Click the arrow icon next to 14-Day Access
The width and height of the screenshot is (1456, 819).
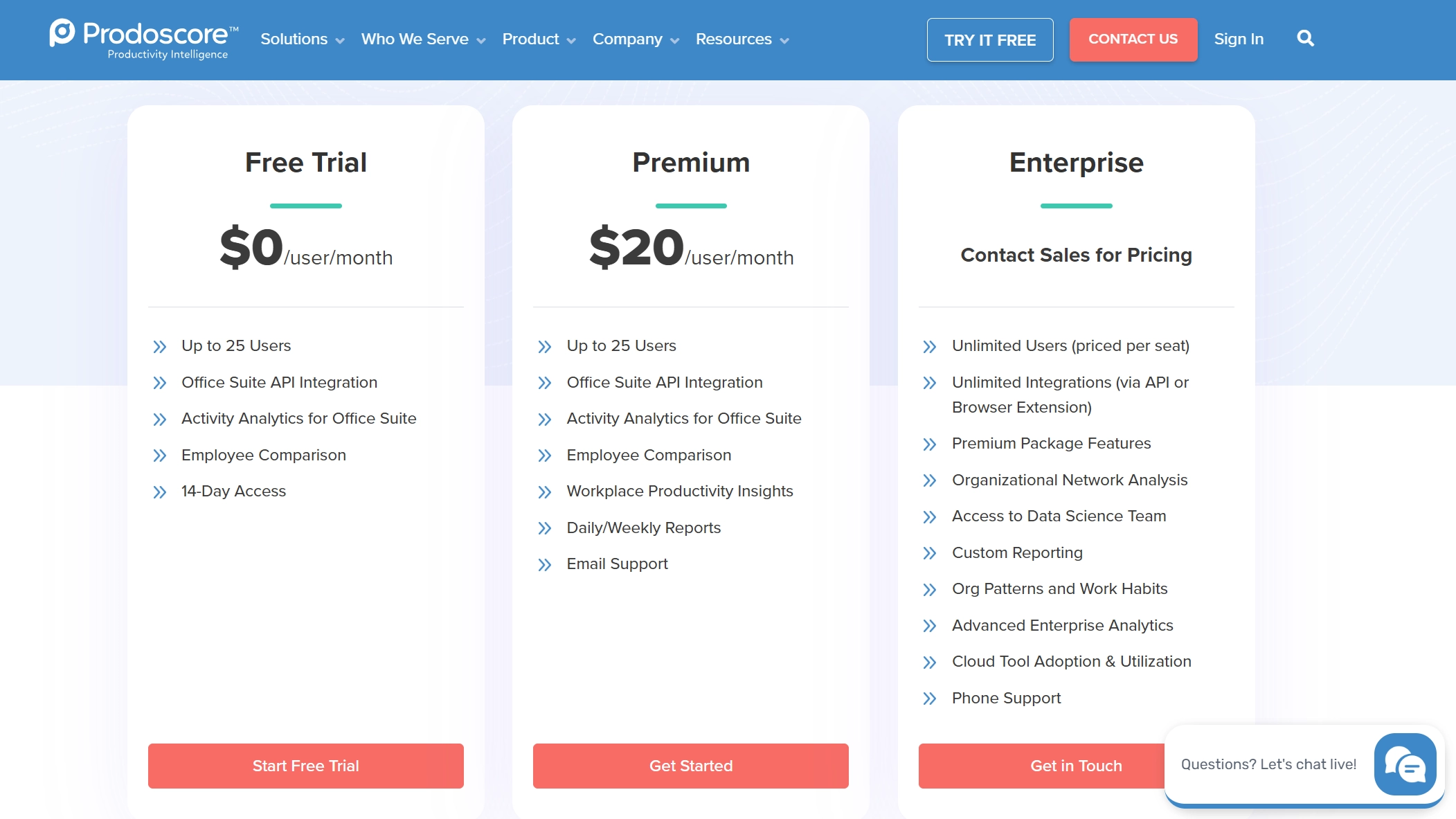[x=161, y=492]
